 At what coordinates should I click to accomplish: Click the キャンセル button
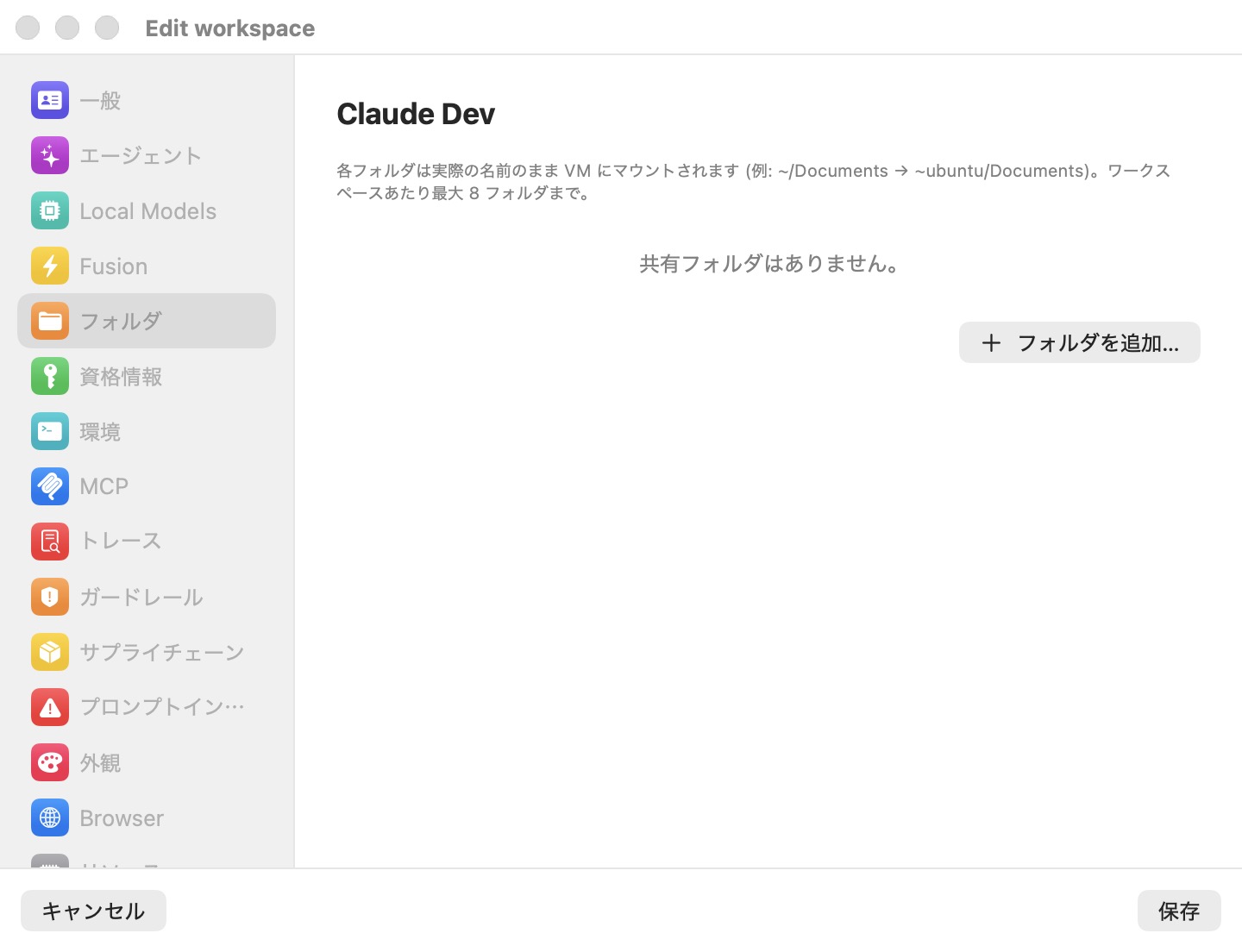(93, 911)
